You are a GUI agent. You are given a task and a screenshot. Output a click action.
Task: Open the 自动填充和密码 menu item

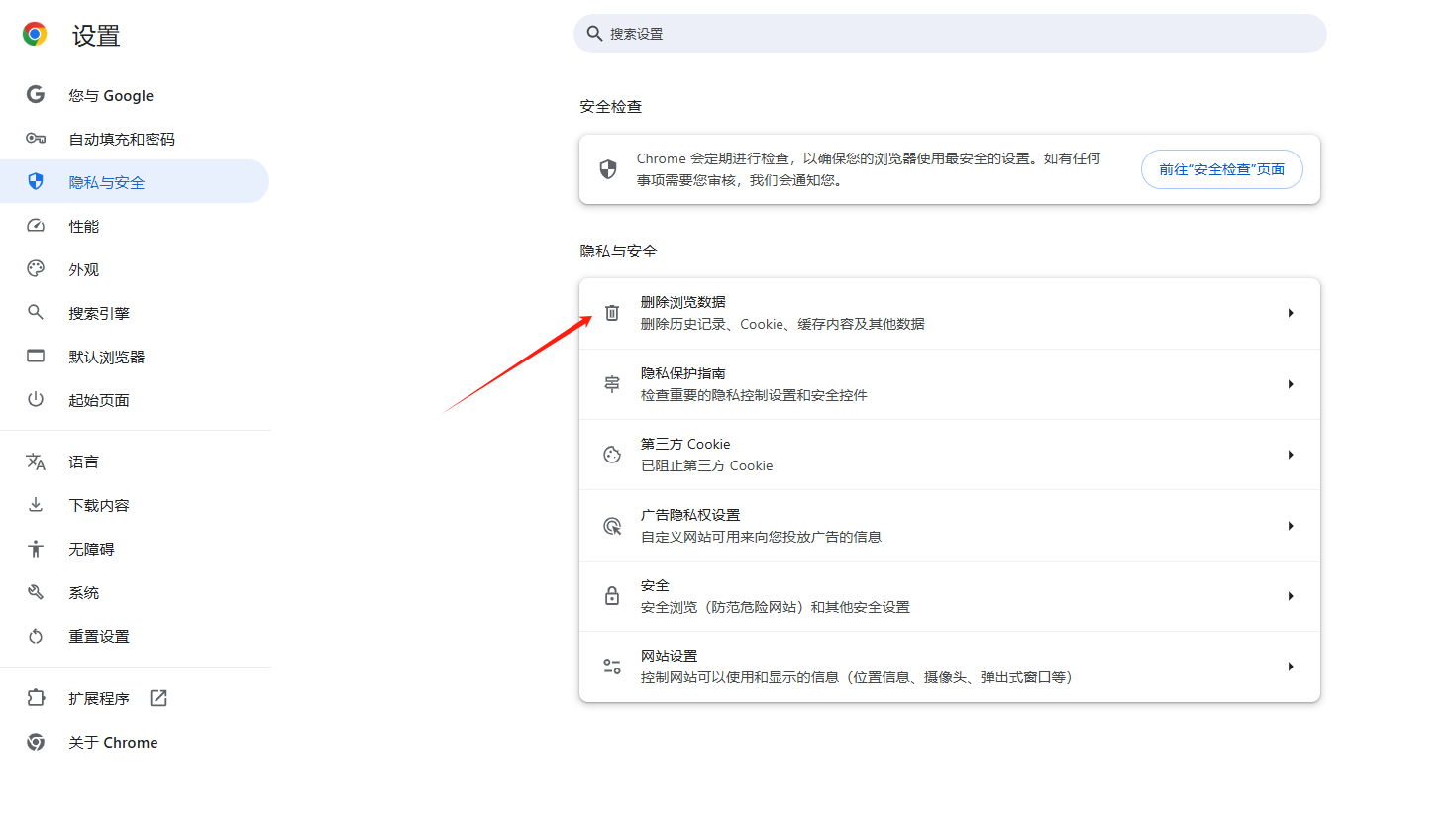pyautogui.click(x=135, y=139)
